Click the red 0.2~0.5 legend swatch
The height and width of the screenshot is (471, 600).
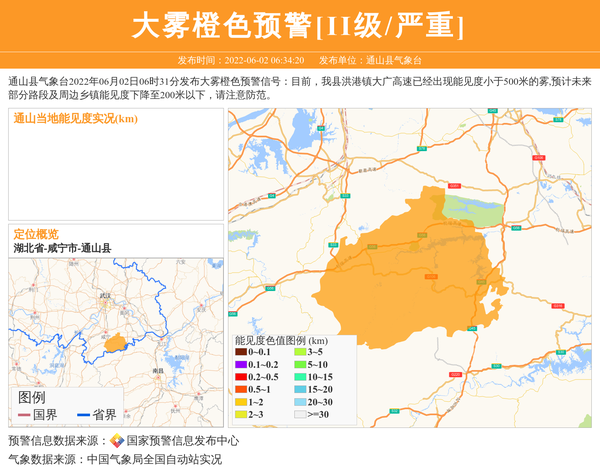(241, 377)
